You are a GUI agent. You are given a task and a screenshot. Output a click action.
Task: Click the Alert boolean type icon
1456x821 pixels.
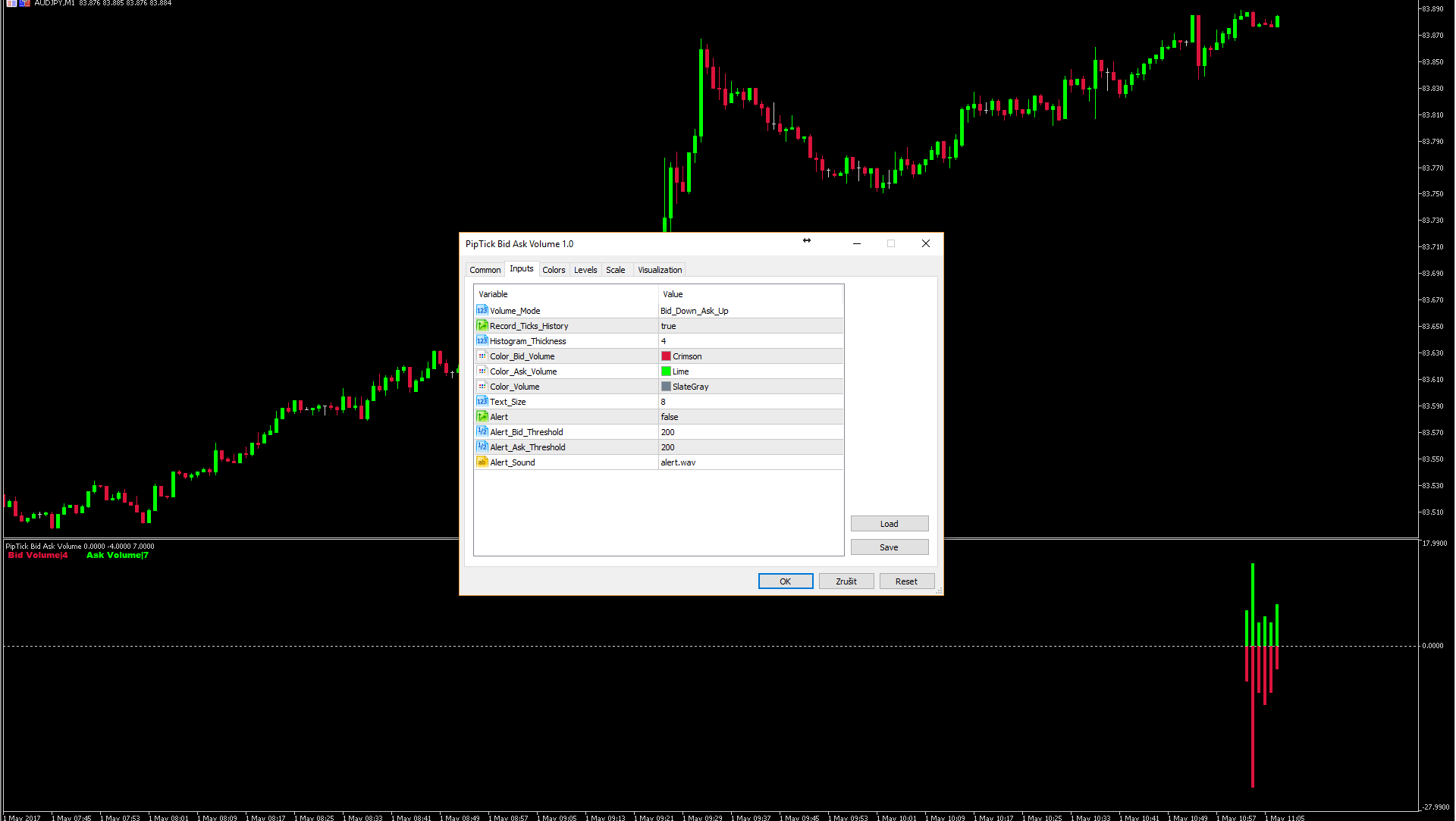[482, 416]
